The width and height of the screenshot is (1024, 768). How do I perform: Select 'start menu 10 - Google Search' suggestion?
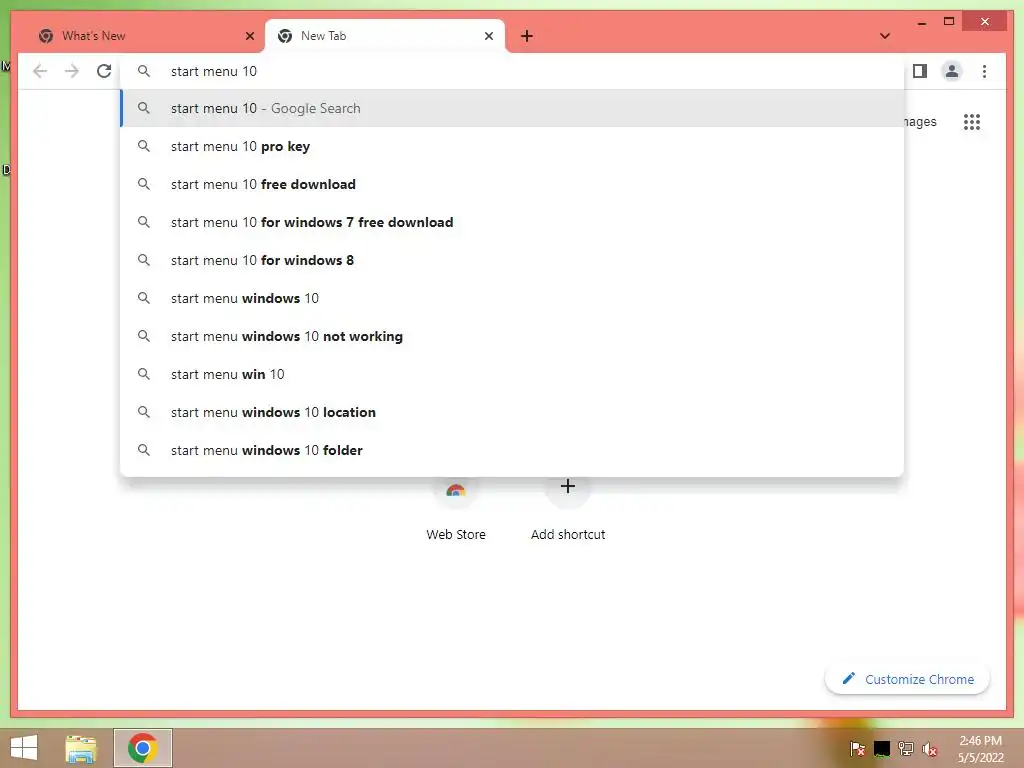513,108
